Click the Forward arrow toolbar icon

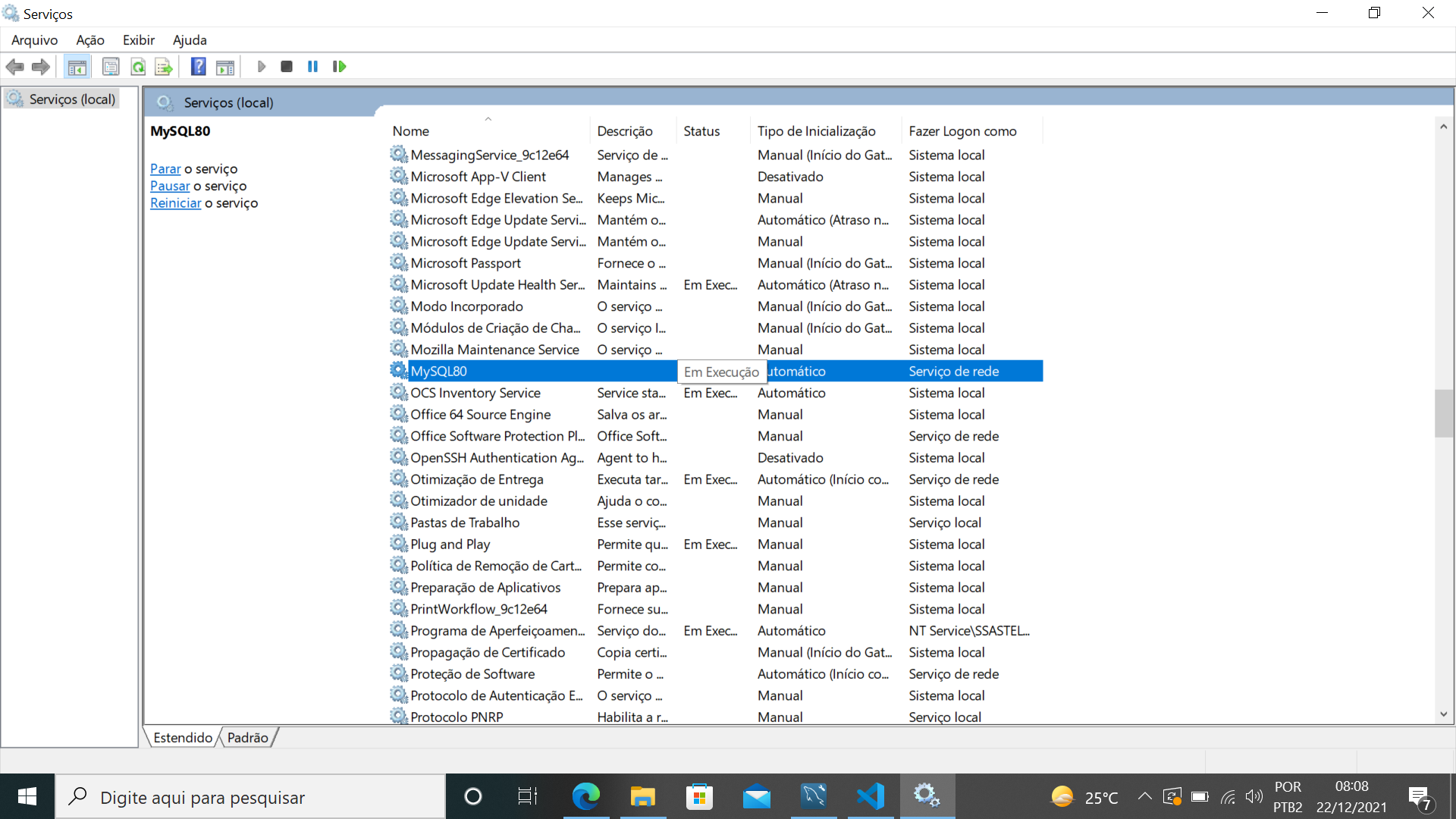(x=41, y=67)
